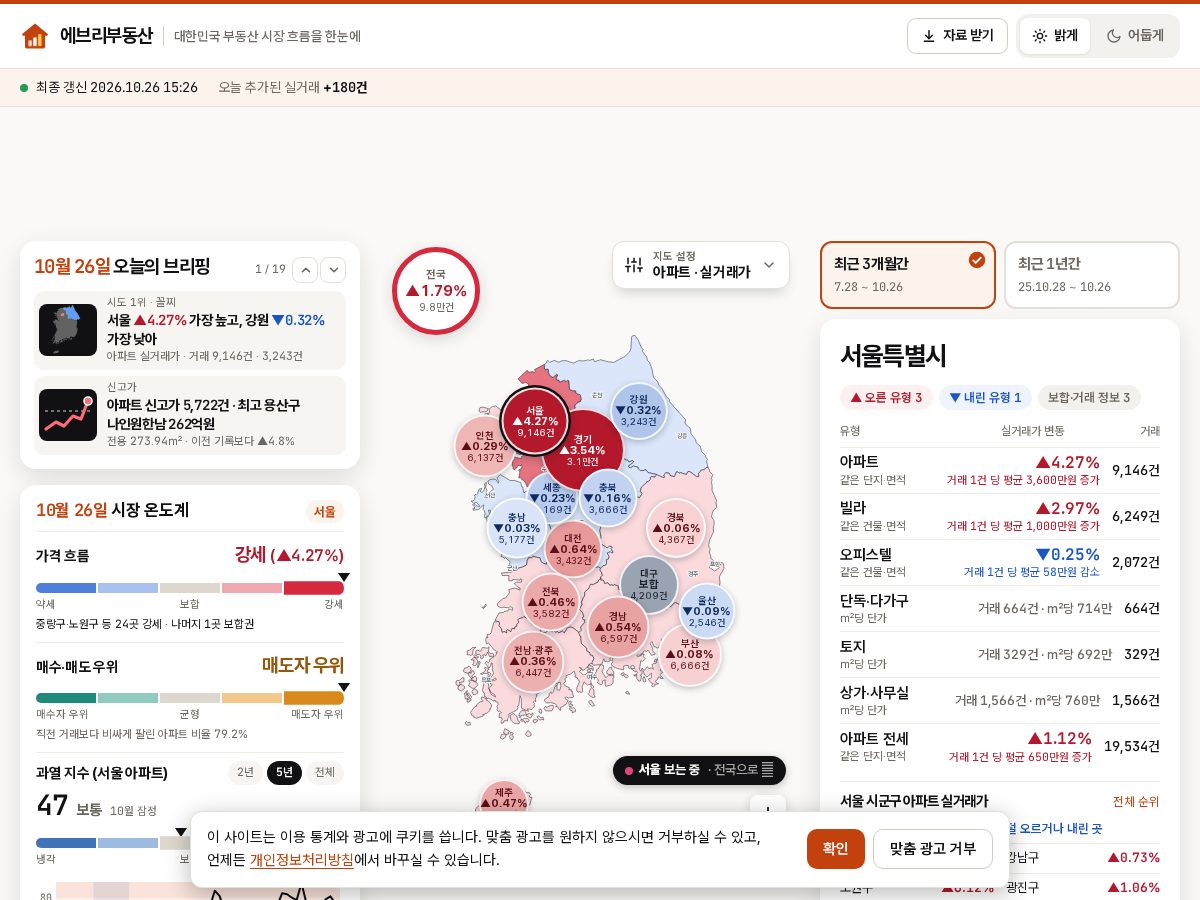The height and width of the screenshot is (900, 1200).
Task: Click 전국으로 to return to national view
Action: point(741,770)
